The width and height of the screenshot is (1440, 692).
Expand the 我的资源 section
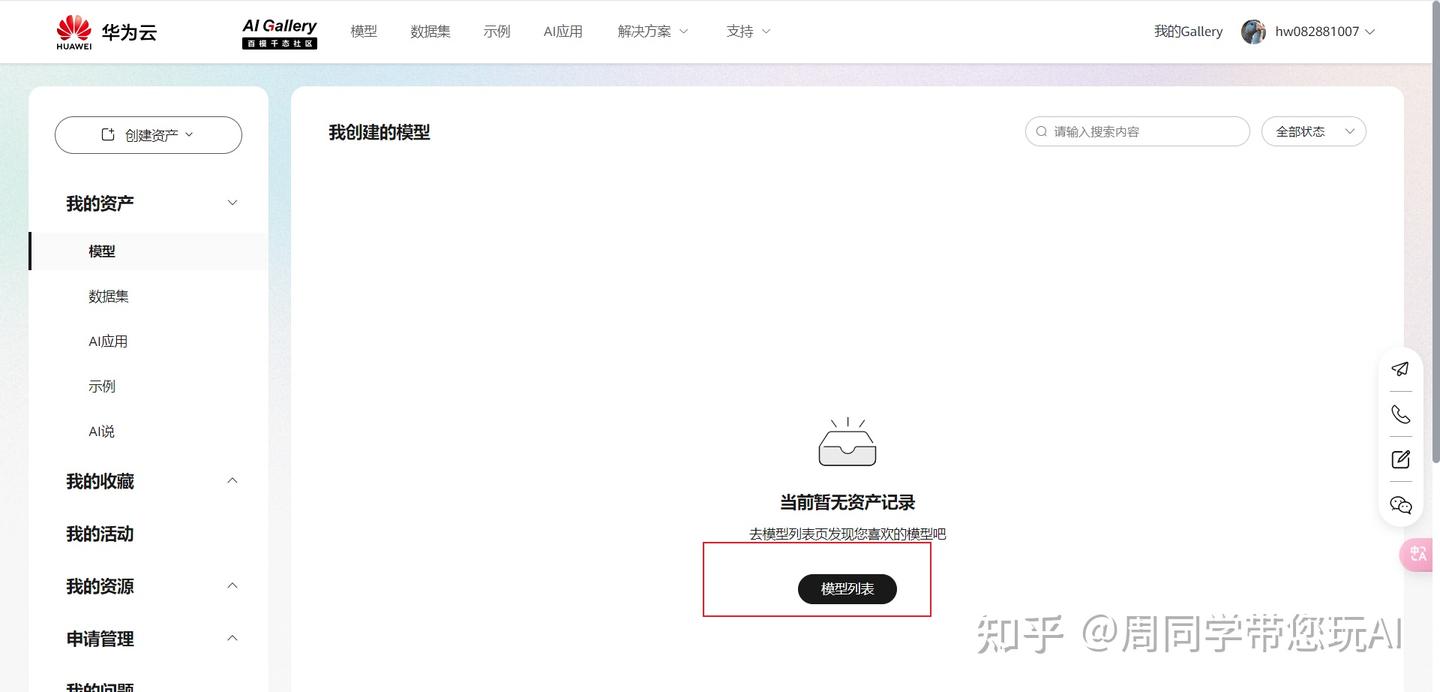(x=151, y=586)
